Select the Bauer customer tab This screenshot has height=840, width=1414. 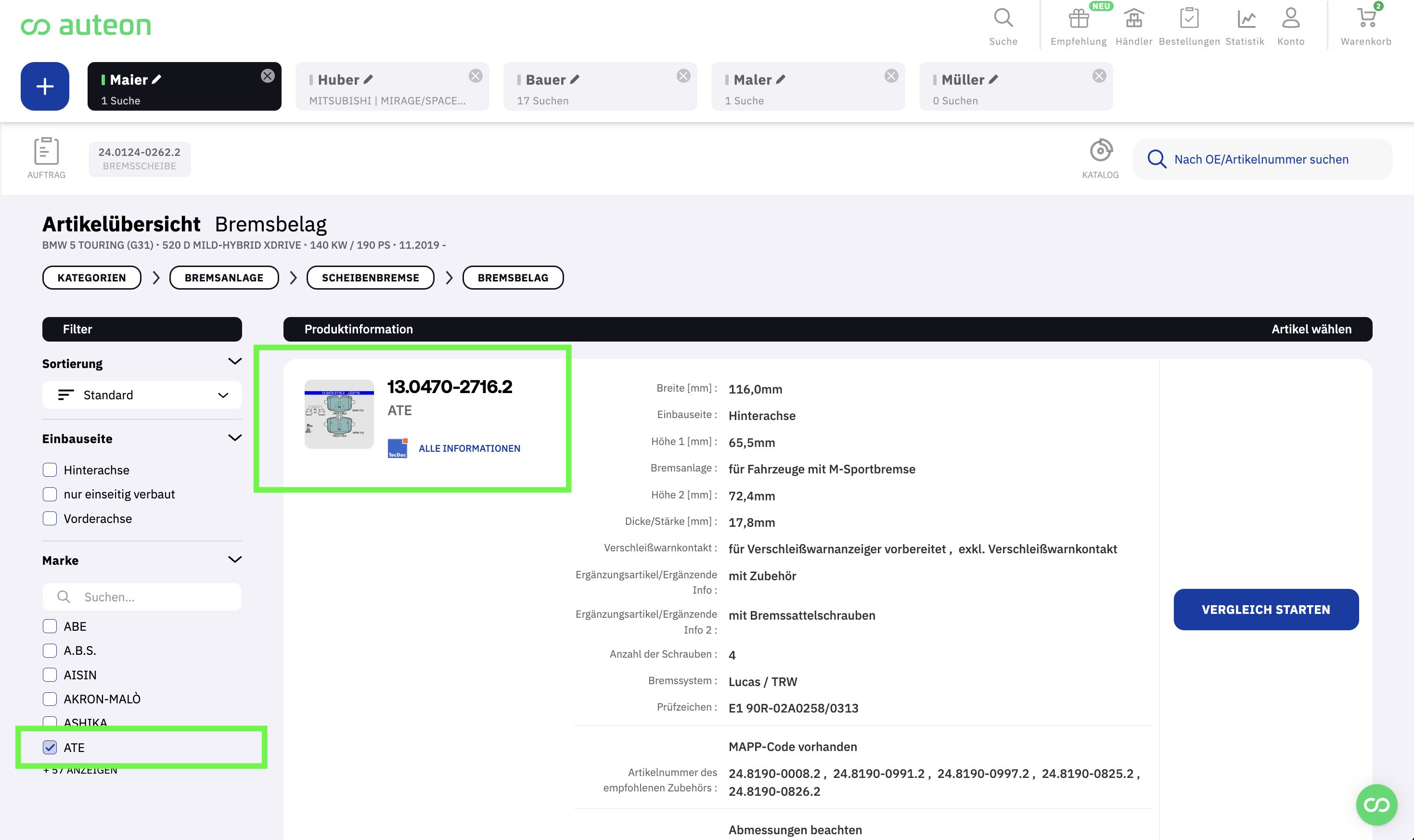[593, 87]
